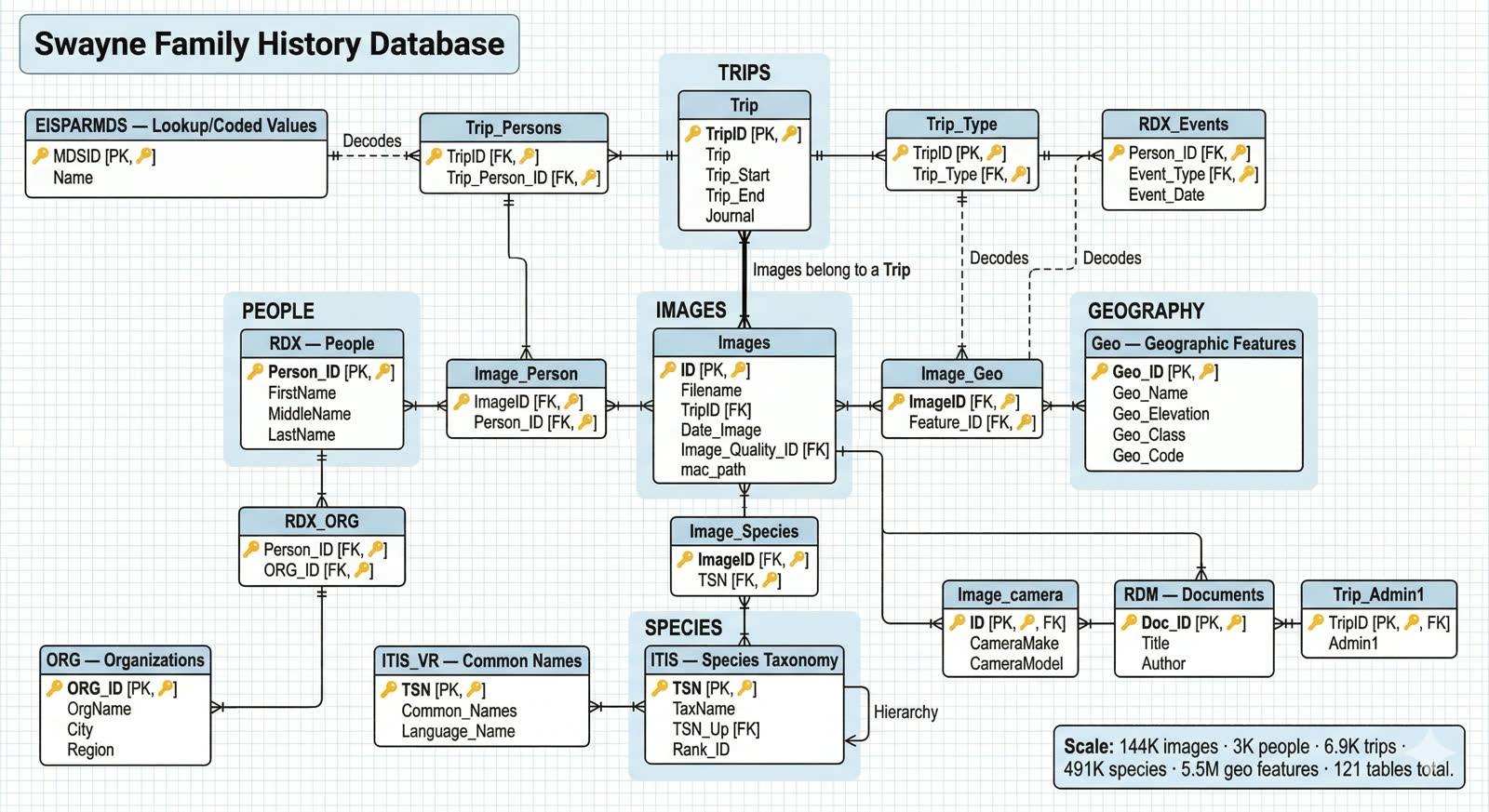The width and height of the screenshot is (1489, 812).
Task: Select the EISPARMDS Lookup/Coded Values table header
Action: [x=176, y=126]
